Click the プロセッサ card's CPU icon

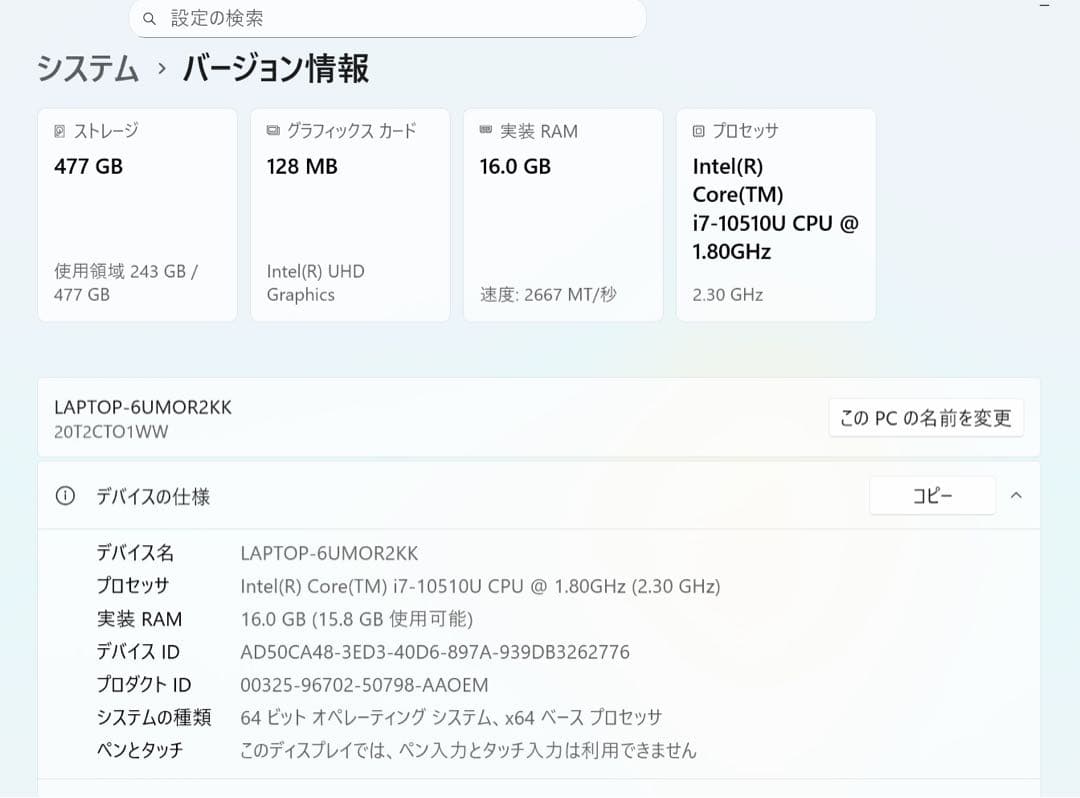coord(696,130)
